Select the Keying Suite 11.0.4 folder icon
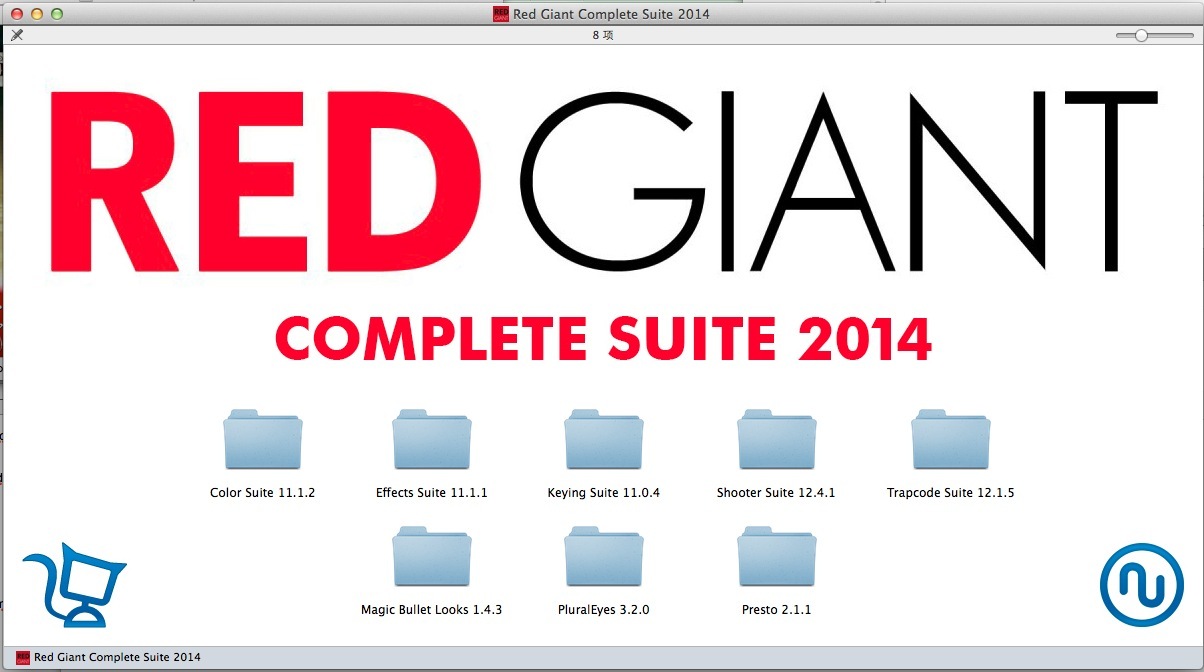The height and width of the screenshot is (672, 1204). pyautogui.click(x=603, y=440)
